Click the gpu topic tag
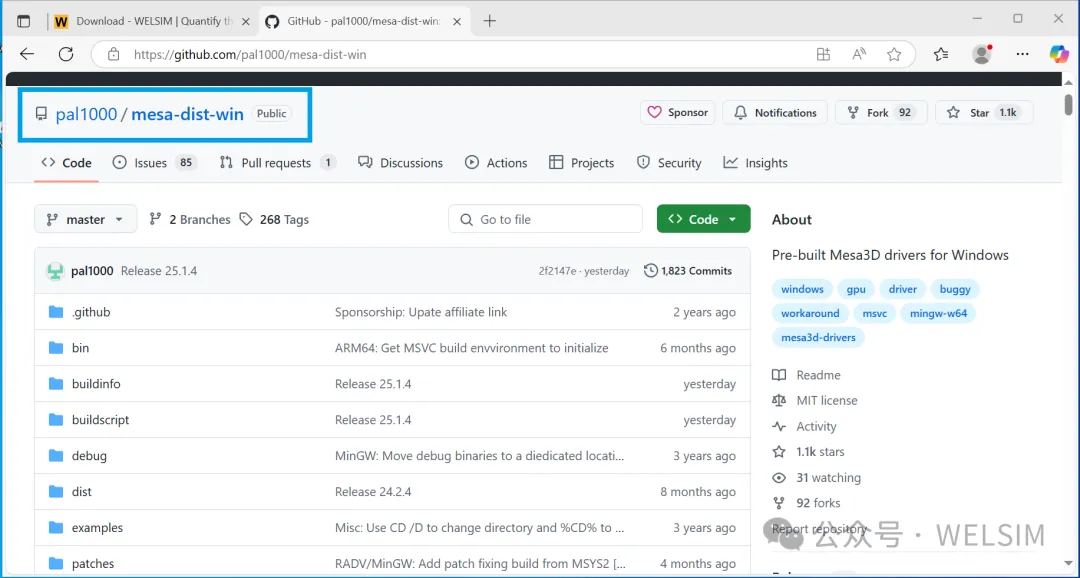Viewport: 1080px width, 578px height. pos(856,289)
